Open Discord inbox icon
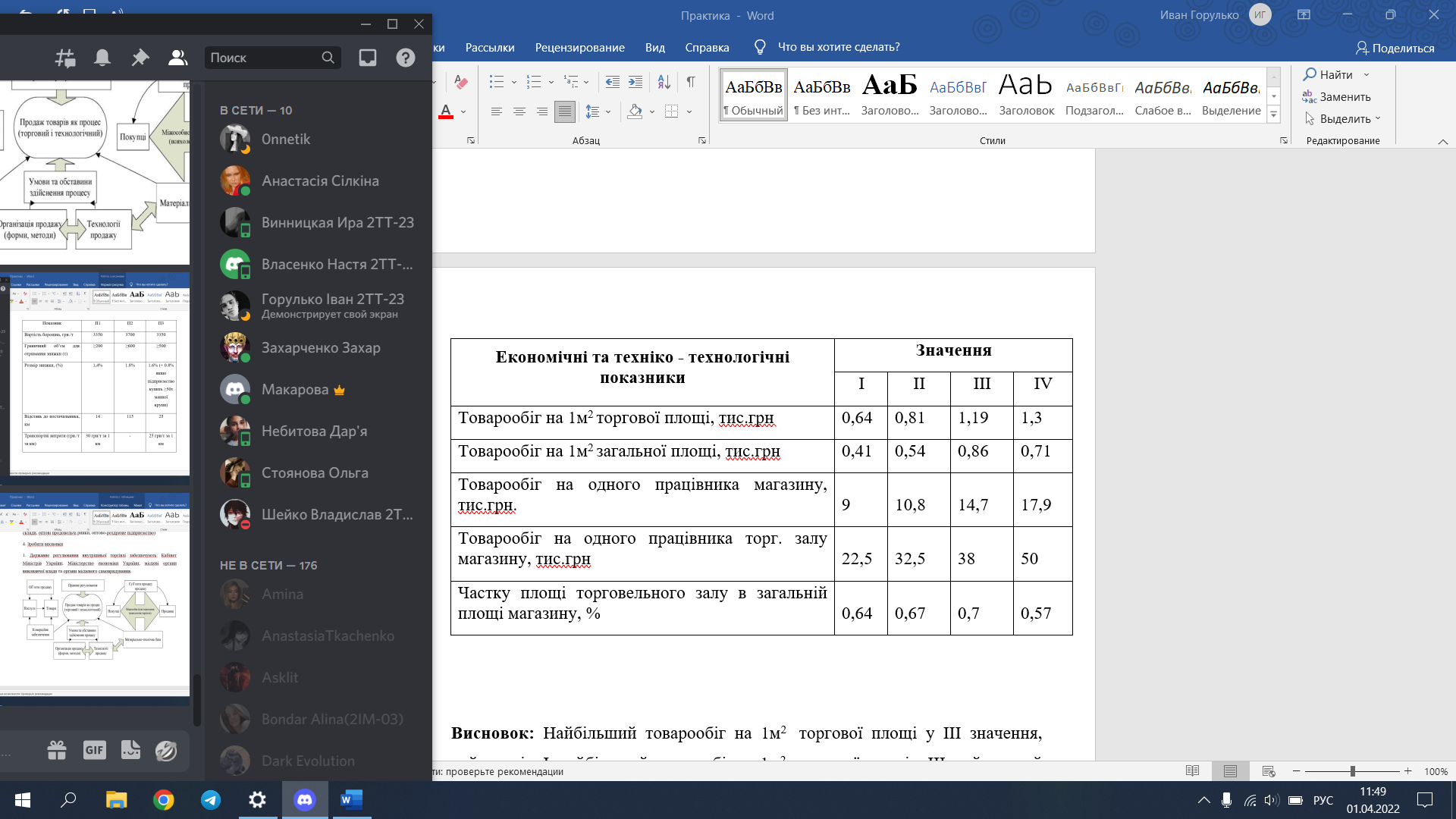The width and height of the screenshot is (1456, 819). coord(368,58)
